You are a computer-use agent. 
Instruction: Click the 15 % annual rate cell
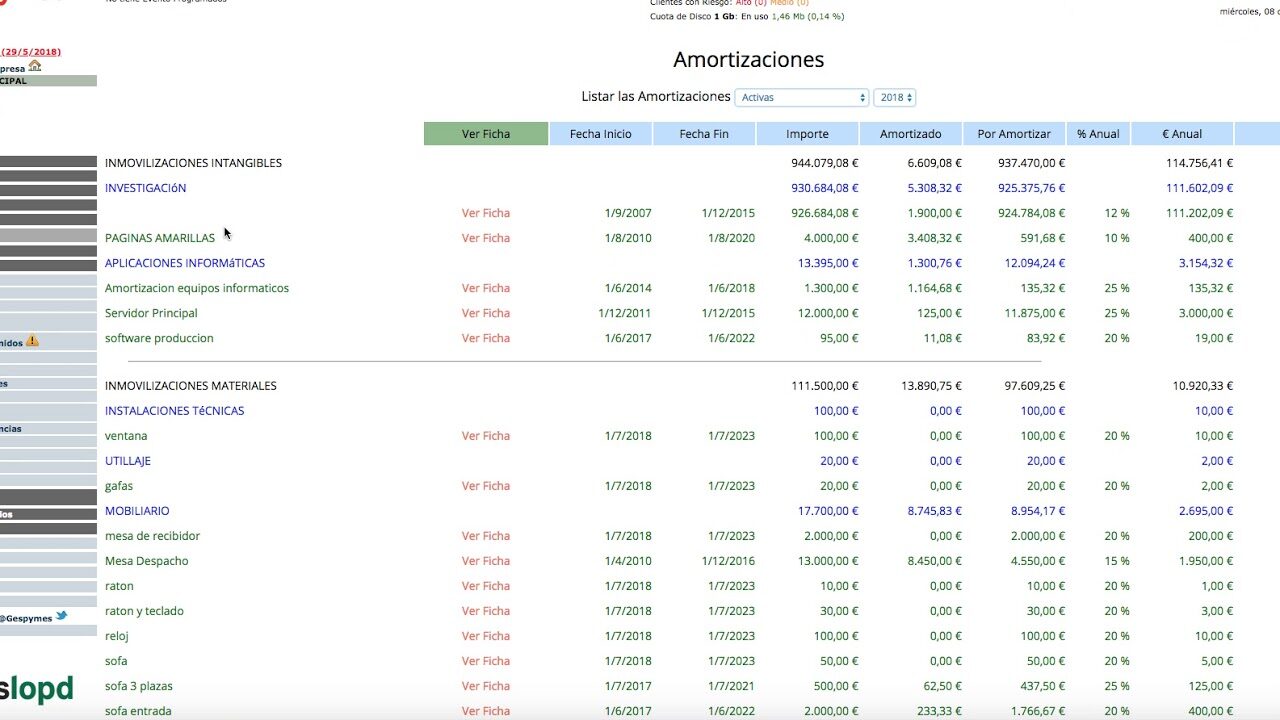[1117, 561]
